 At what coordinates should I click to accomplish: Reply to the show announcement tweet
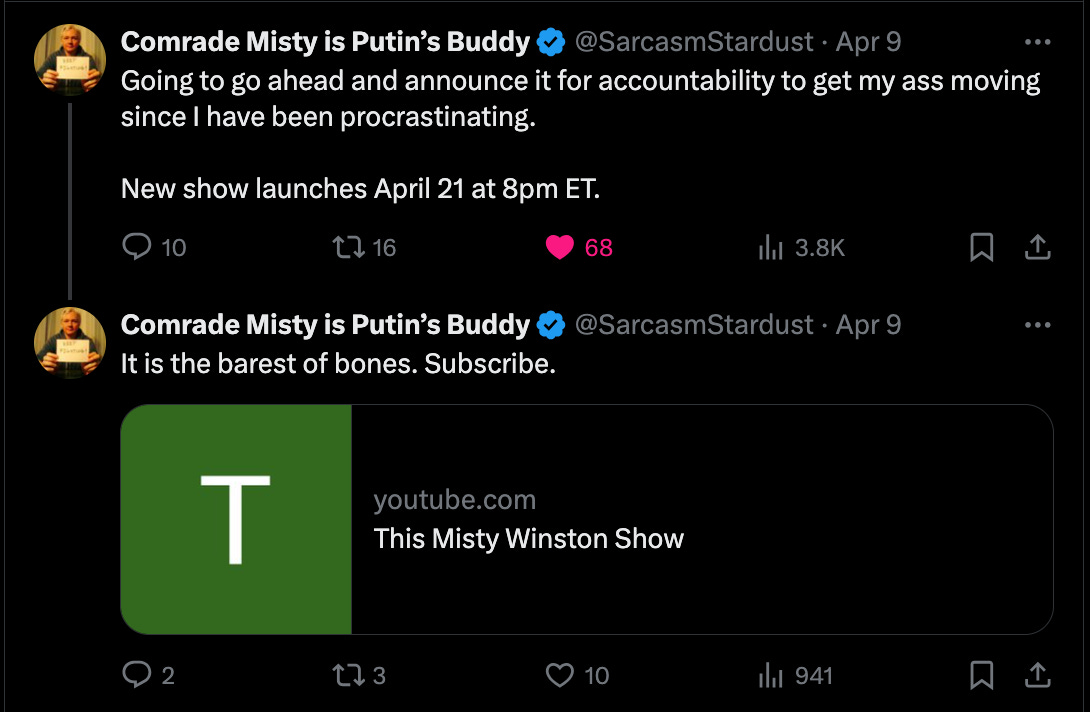(x=136, y=247)
